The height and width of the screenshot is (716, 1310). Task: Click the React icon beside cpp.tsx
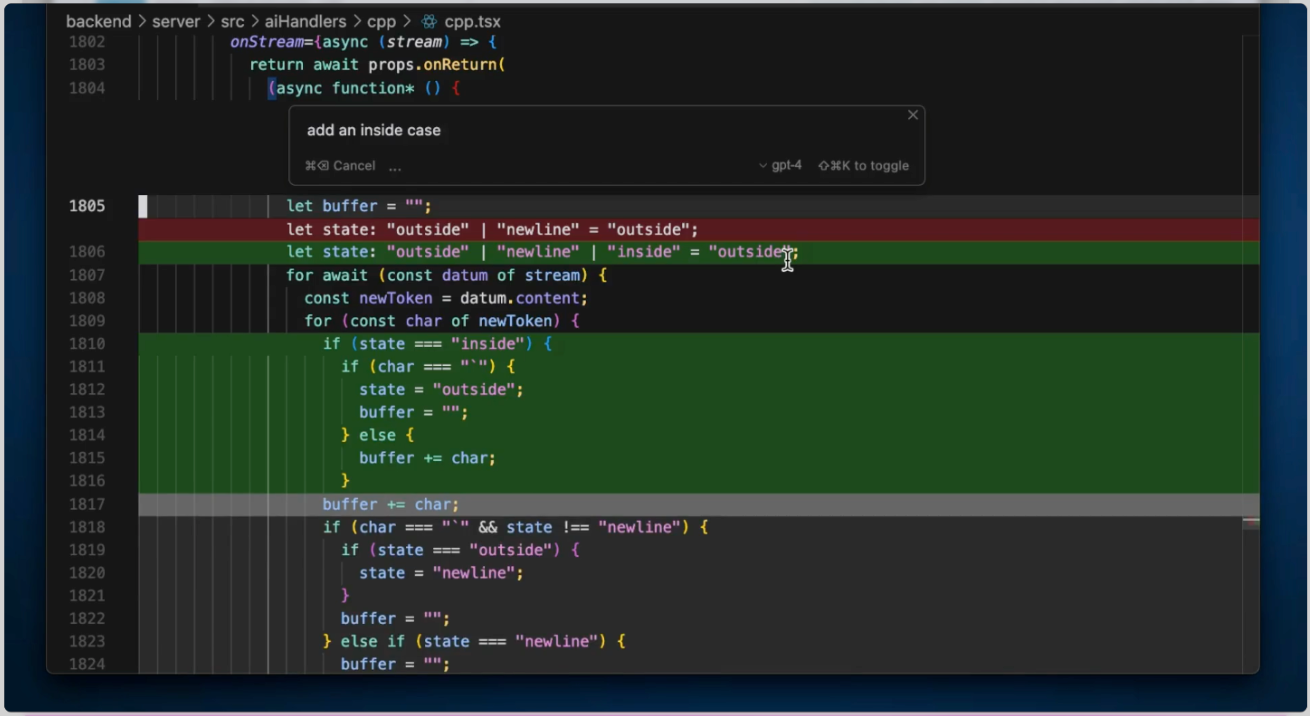point(429,21)
